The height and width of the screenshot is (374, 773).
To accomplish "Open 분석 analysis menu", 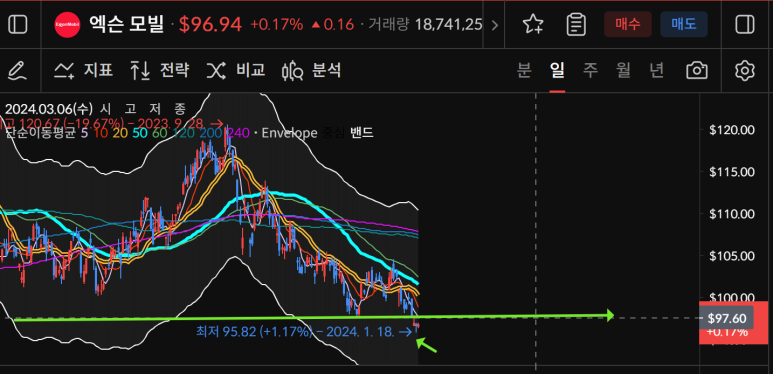I will pyautogui.click(x=311, y=71).
